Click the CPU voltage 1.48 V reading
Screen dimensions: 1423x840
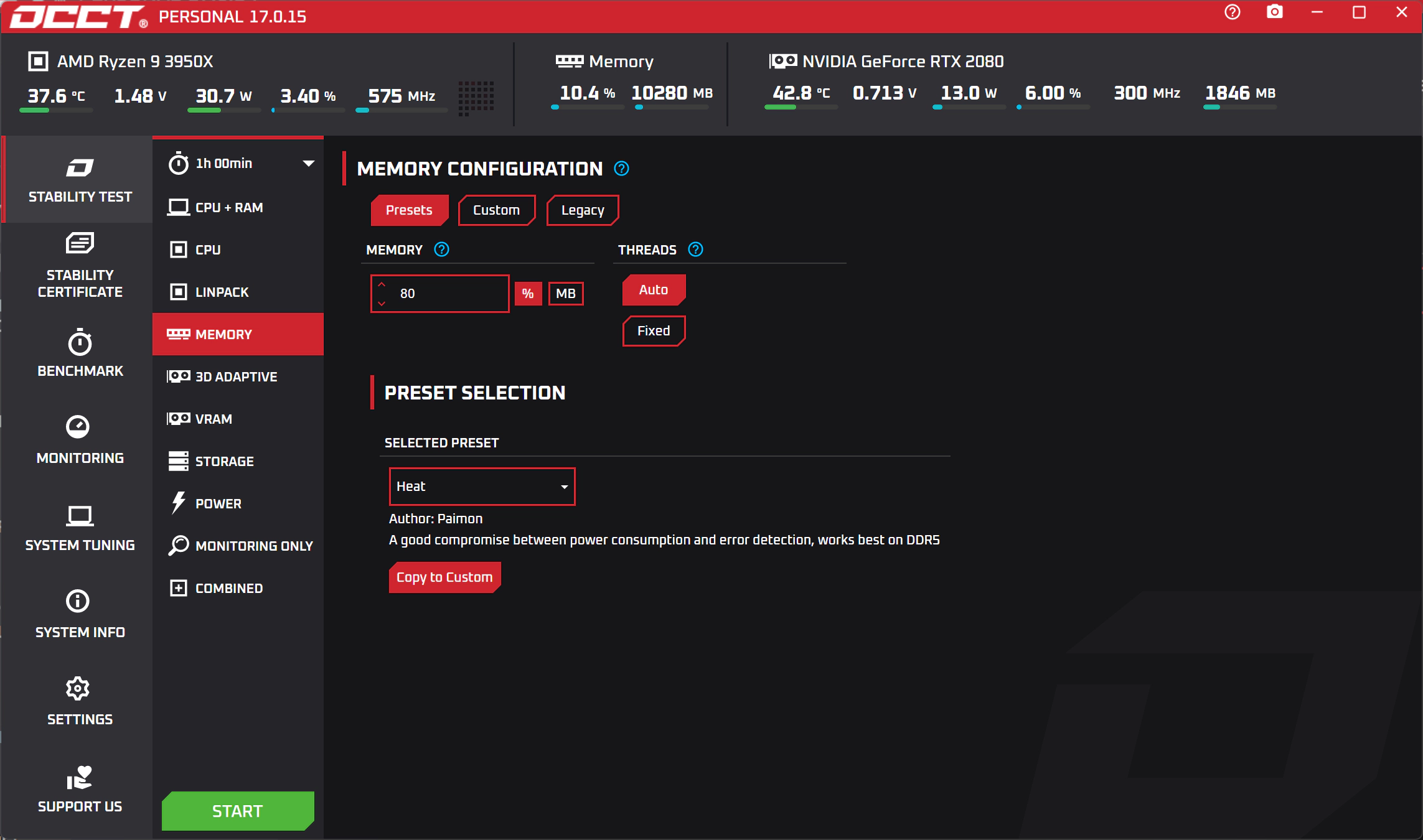pyautogui.click(x=140, y=96)
